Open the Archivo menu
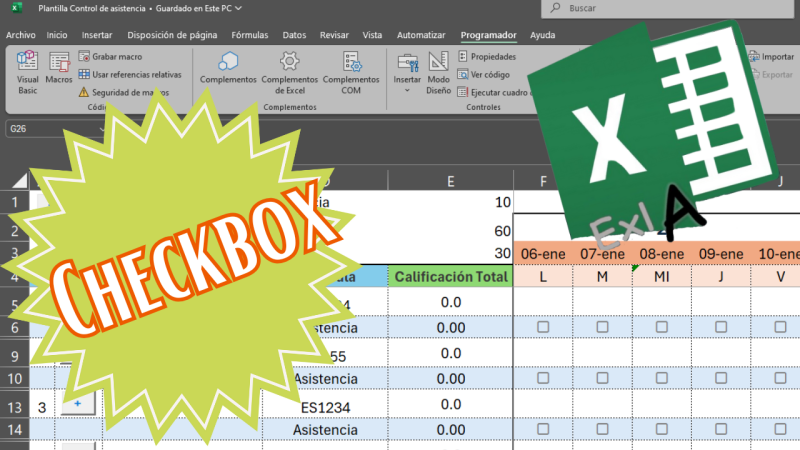The image size is (800, 450). click(21, 35)
